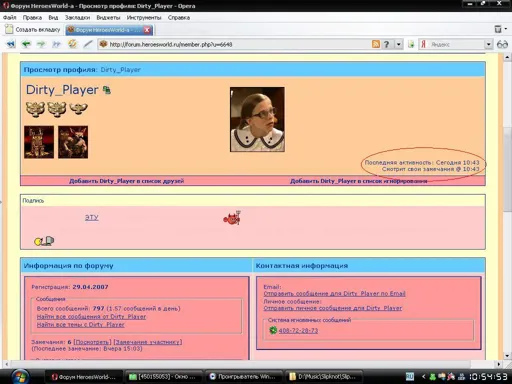Click the Windows Start orb
512x384 pixels.
pos(20,377)
